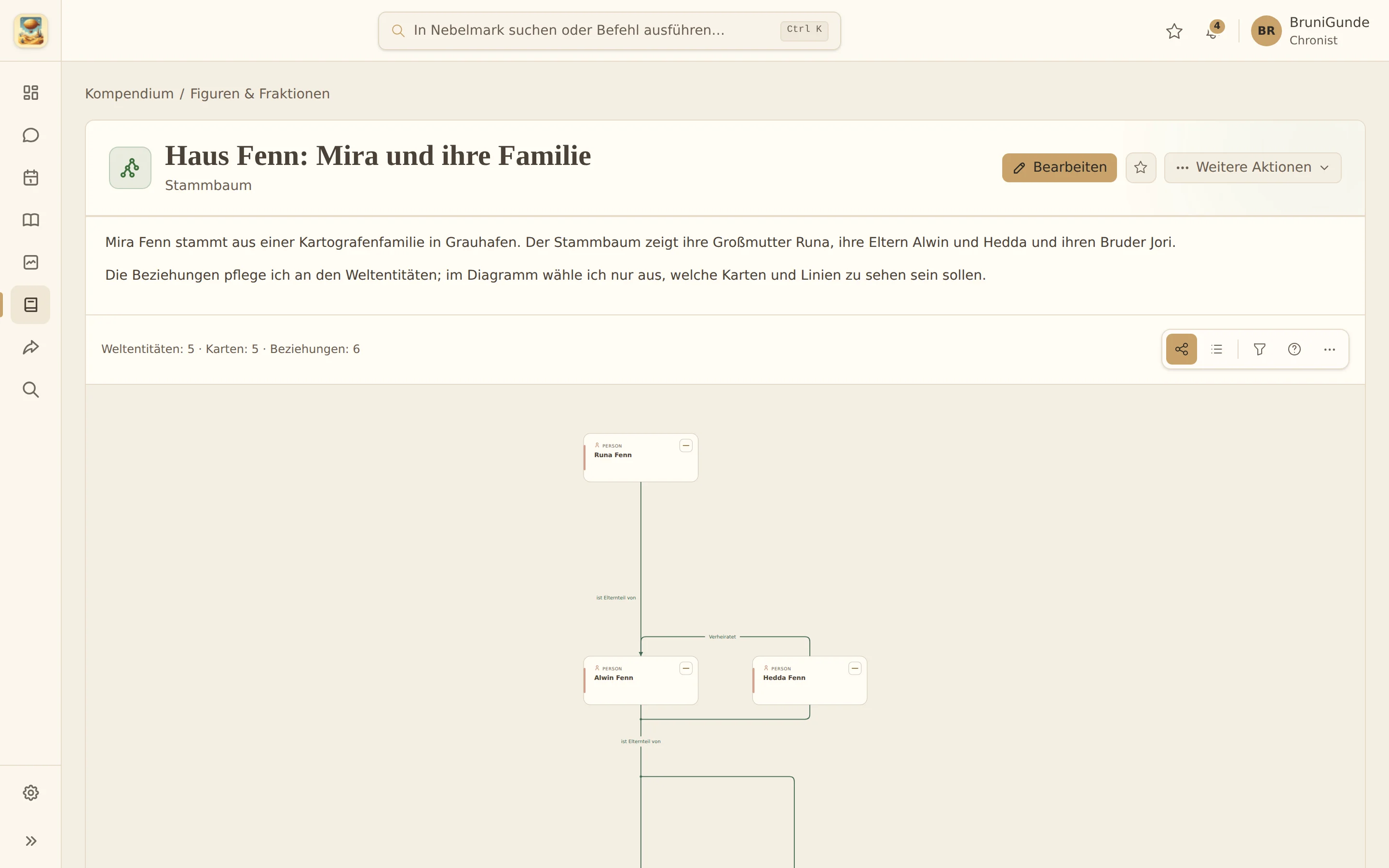The height and width of the screenshot is (868, 1389).
Task: Open the filter funnel tool
Action: (1259, 349)
